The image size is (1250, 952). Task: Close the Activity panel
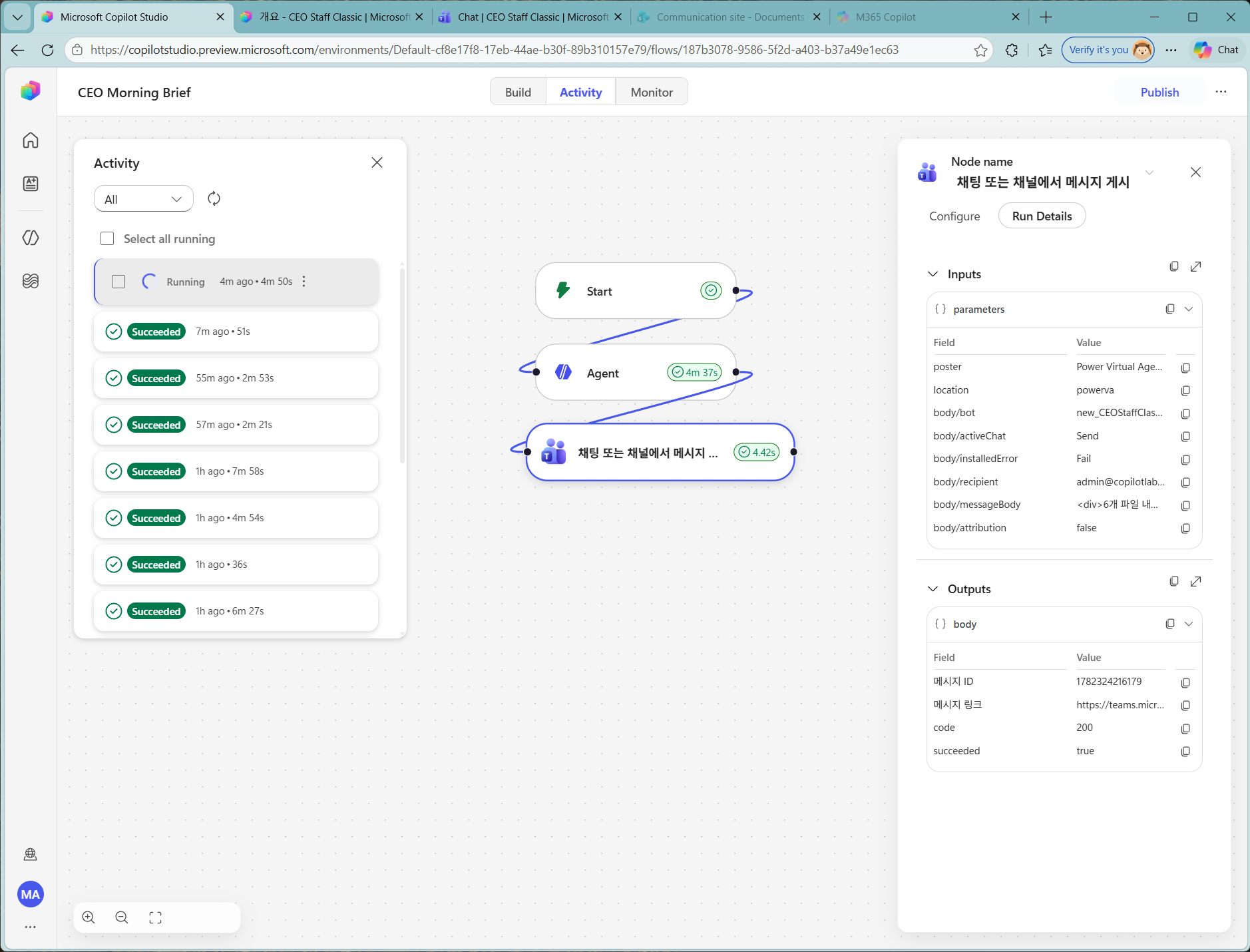[377, 162]
